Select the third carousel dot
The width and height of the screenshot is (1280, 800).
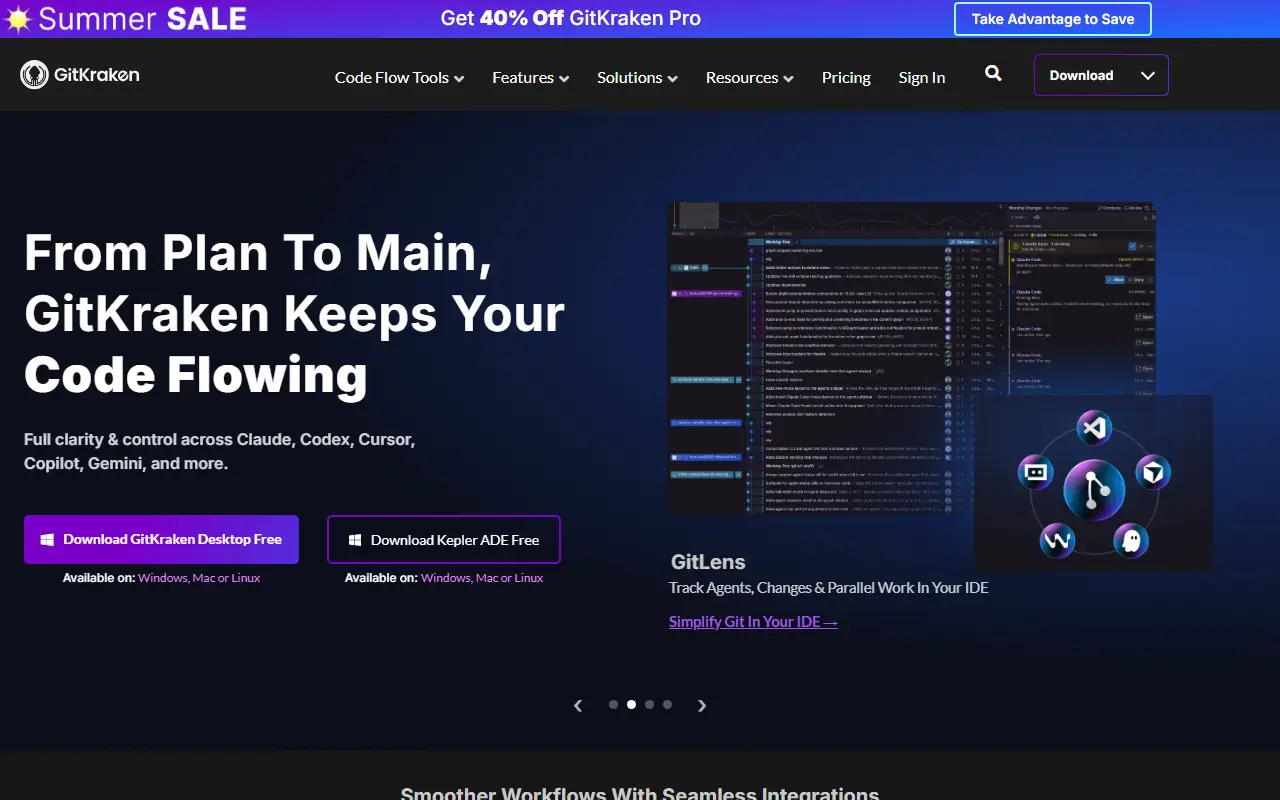coord(649,704)
